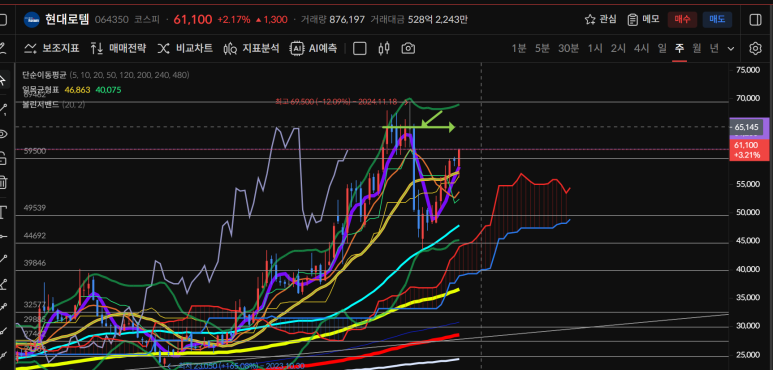This screenshot has width=773, height=370.
Task: Select the trend line tool below horizontal line
Action: [x=3, y=259]
